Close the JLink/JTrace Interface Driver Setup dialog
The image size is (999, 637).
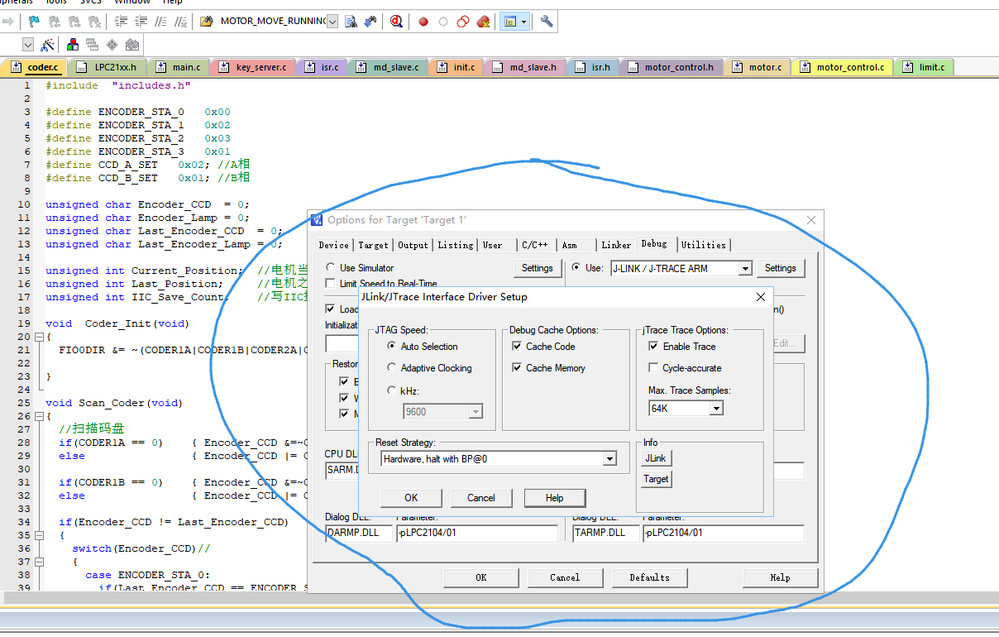click(x=760, y=297)
